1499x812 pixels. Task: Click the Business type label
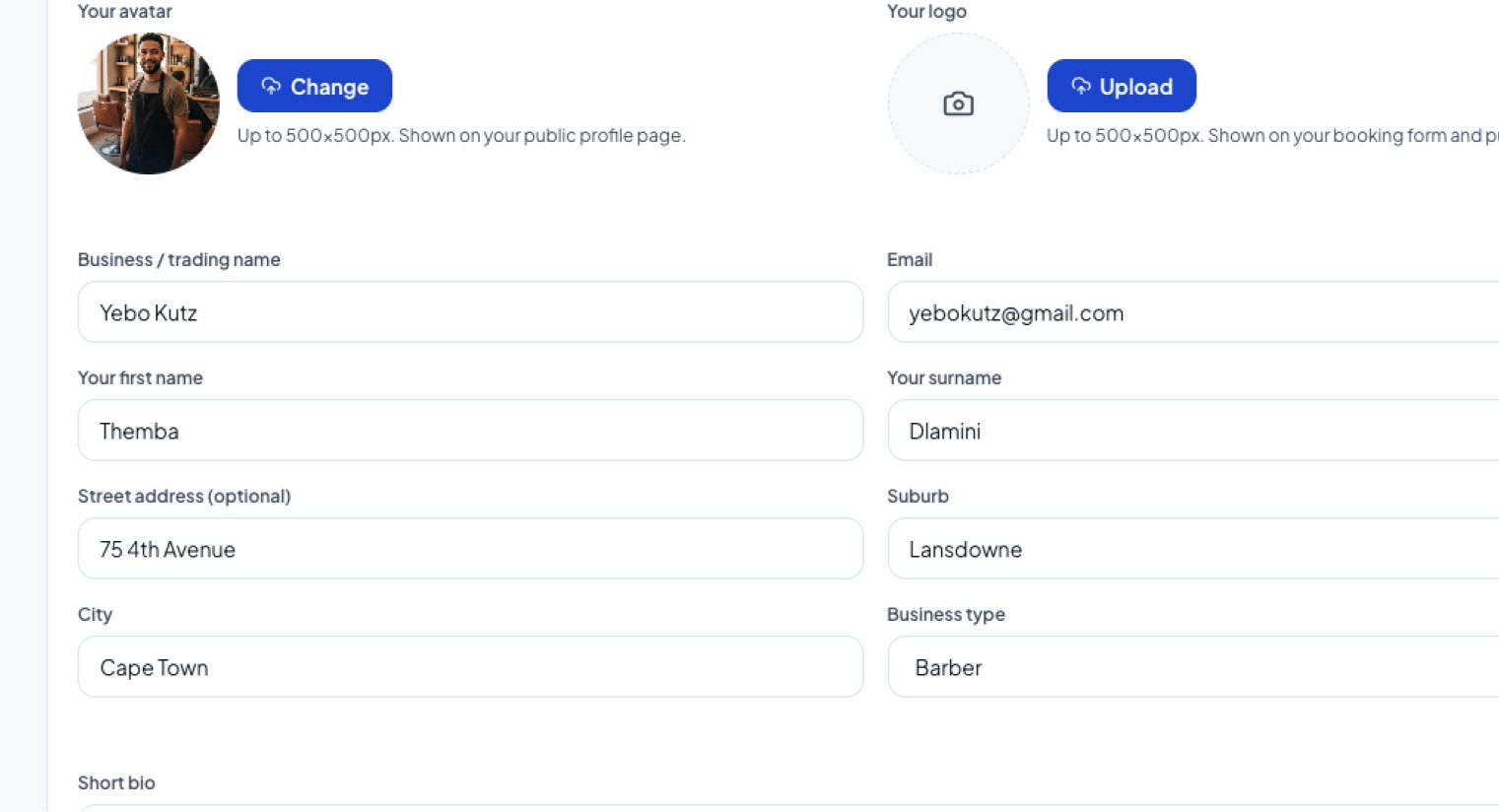[946, 614]
